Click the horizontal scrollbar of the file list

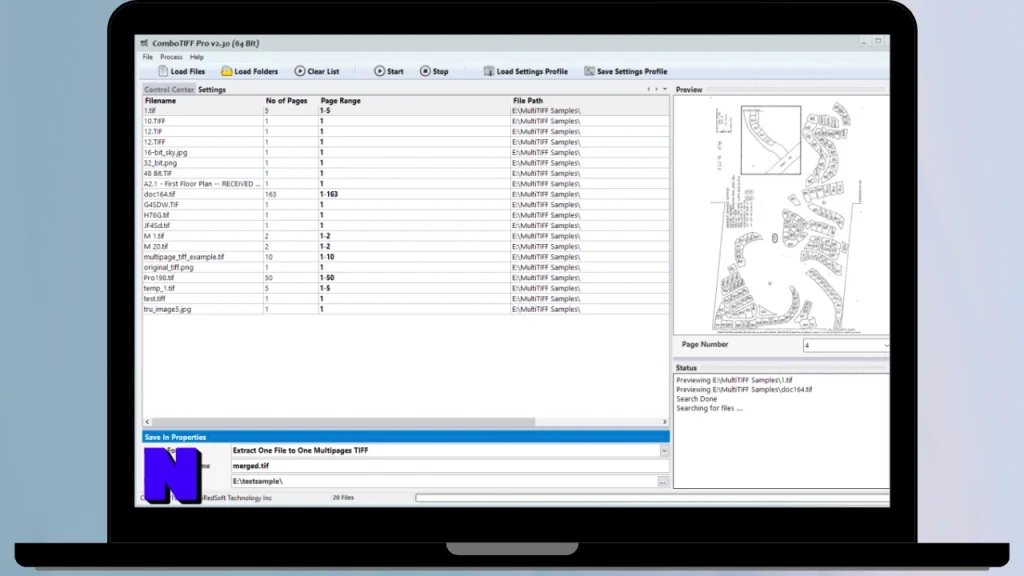pyautogui.click(x=344, y=422)
